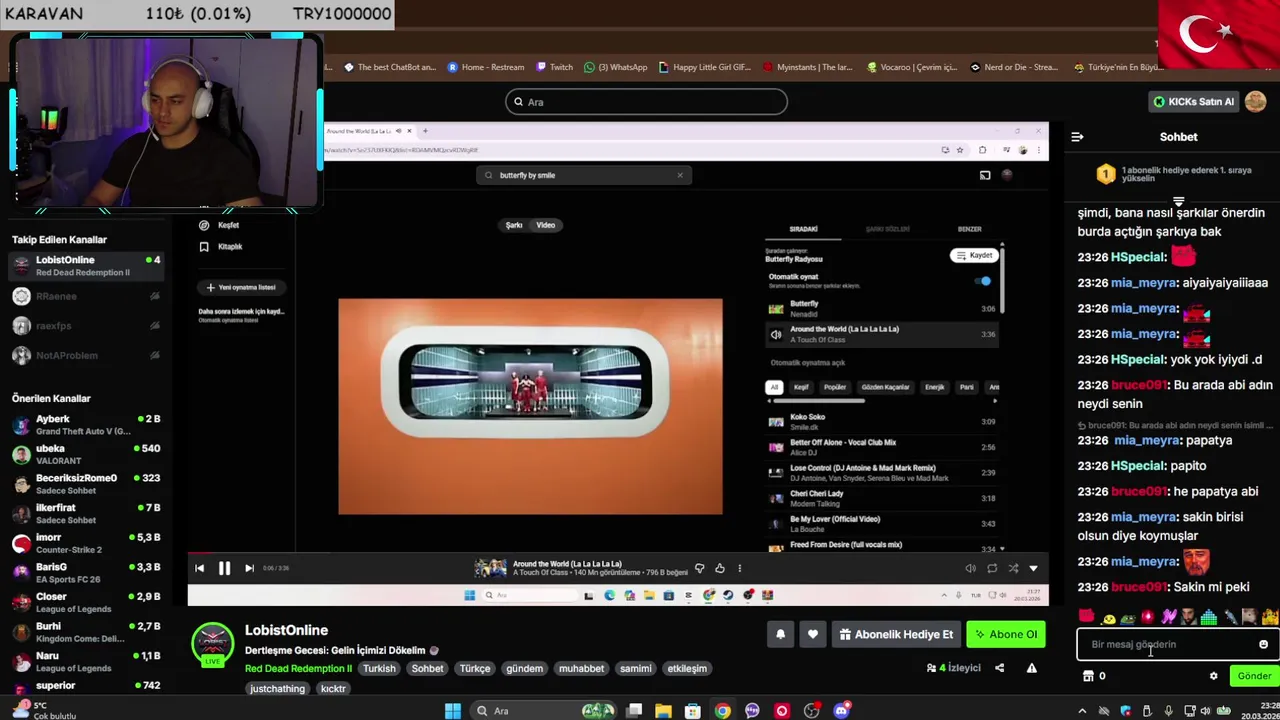Select the Video mode toggle
Image resolution: width=1280 pixels, height=720 pixels.
point(546,225)
